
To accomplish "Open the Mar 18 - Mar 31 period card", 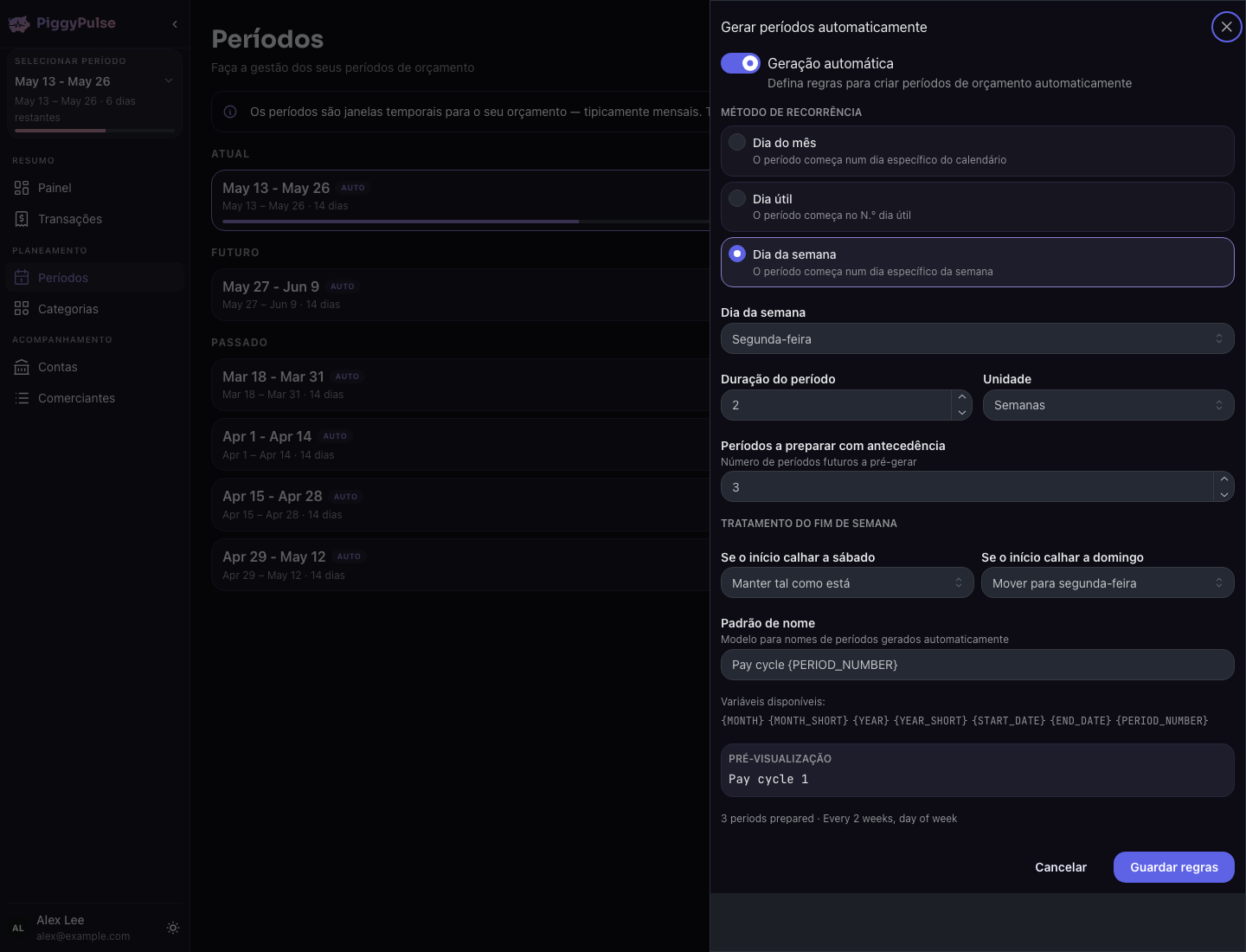I will click(460, 385).
